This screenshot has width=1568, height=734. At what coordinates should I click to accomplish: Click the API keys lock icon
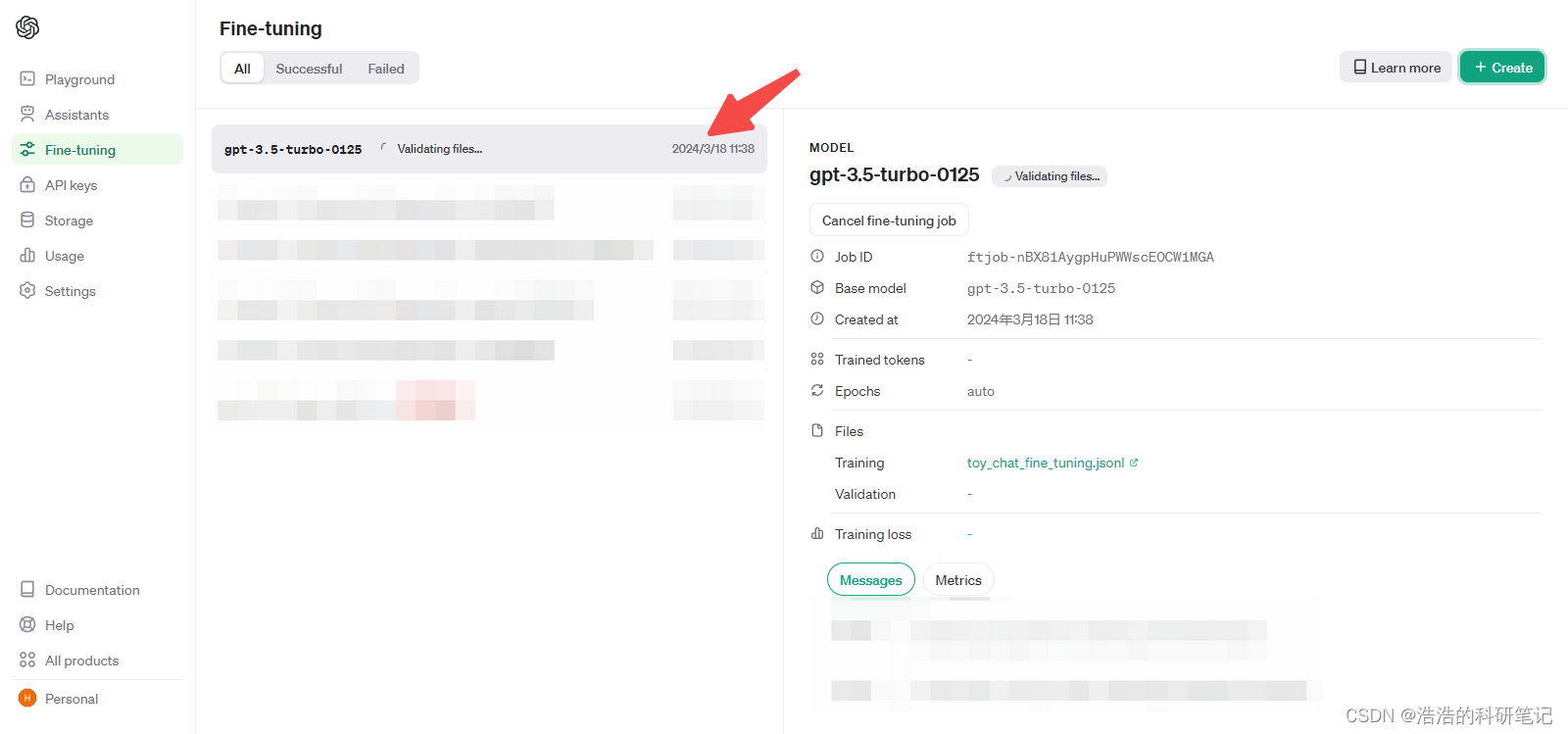point(27,184)
